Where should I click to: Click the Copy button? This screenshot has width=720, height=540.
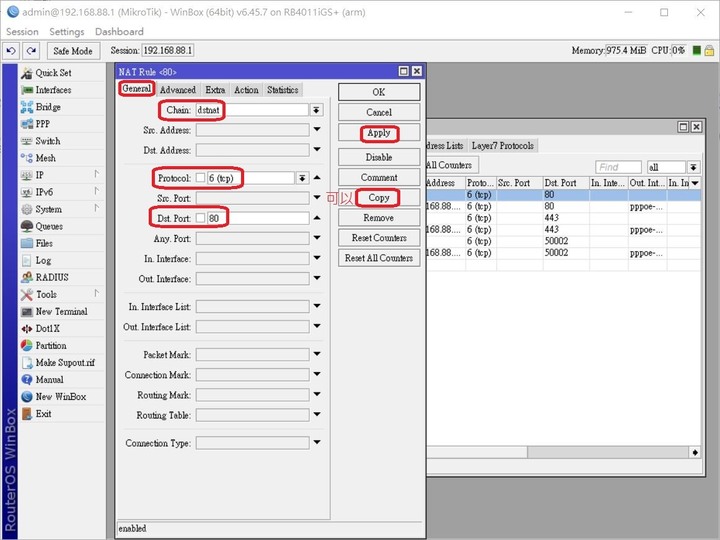(x=379, y=197)
